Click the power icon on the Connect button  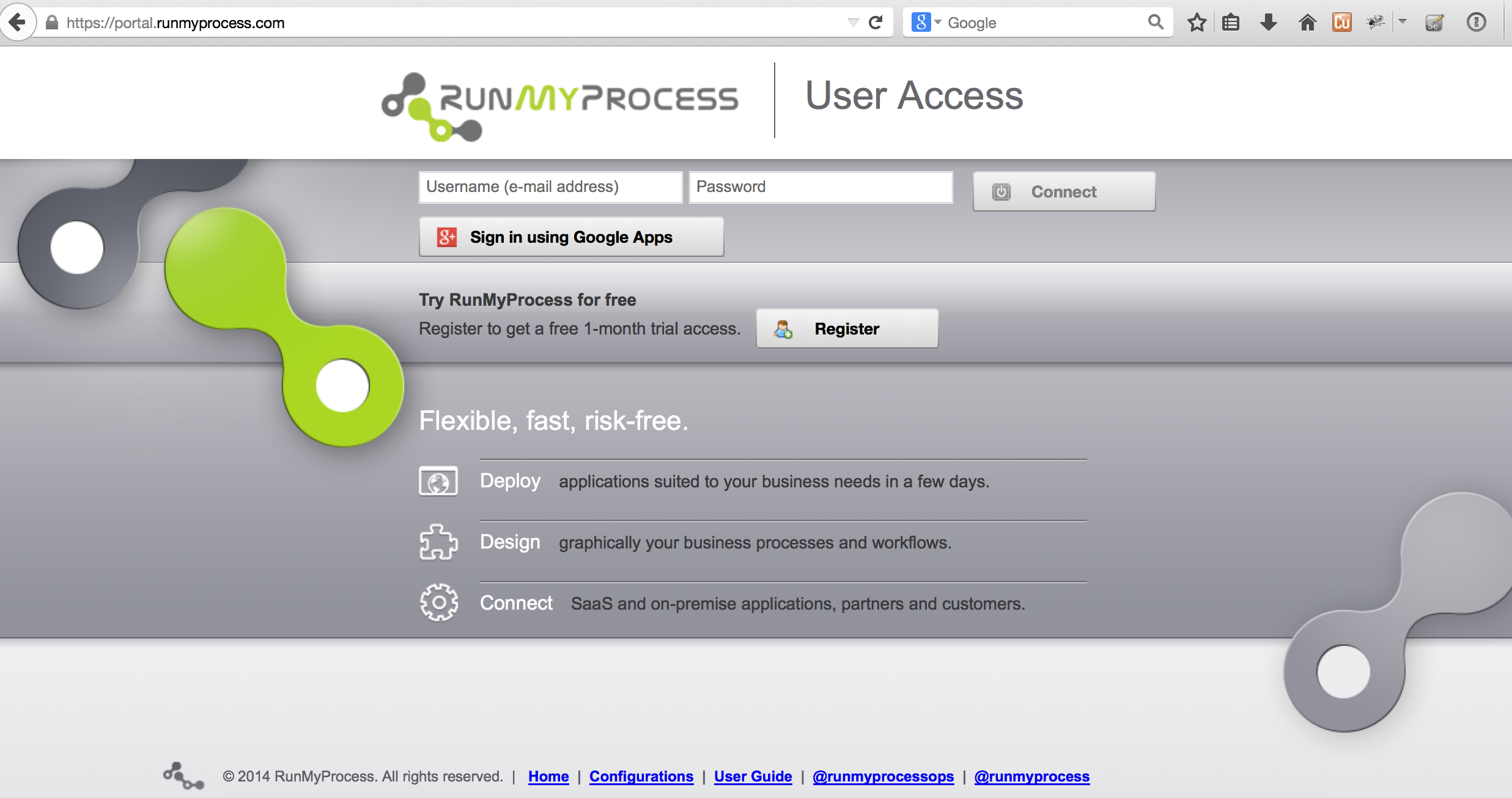[1001, 192]
